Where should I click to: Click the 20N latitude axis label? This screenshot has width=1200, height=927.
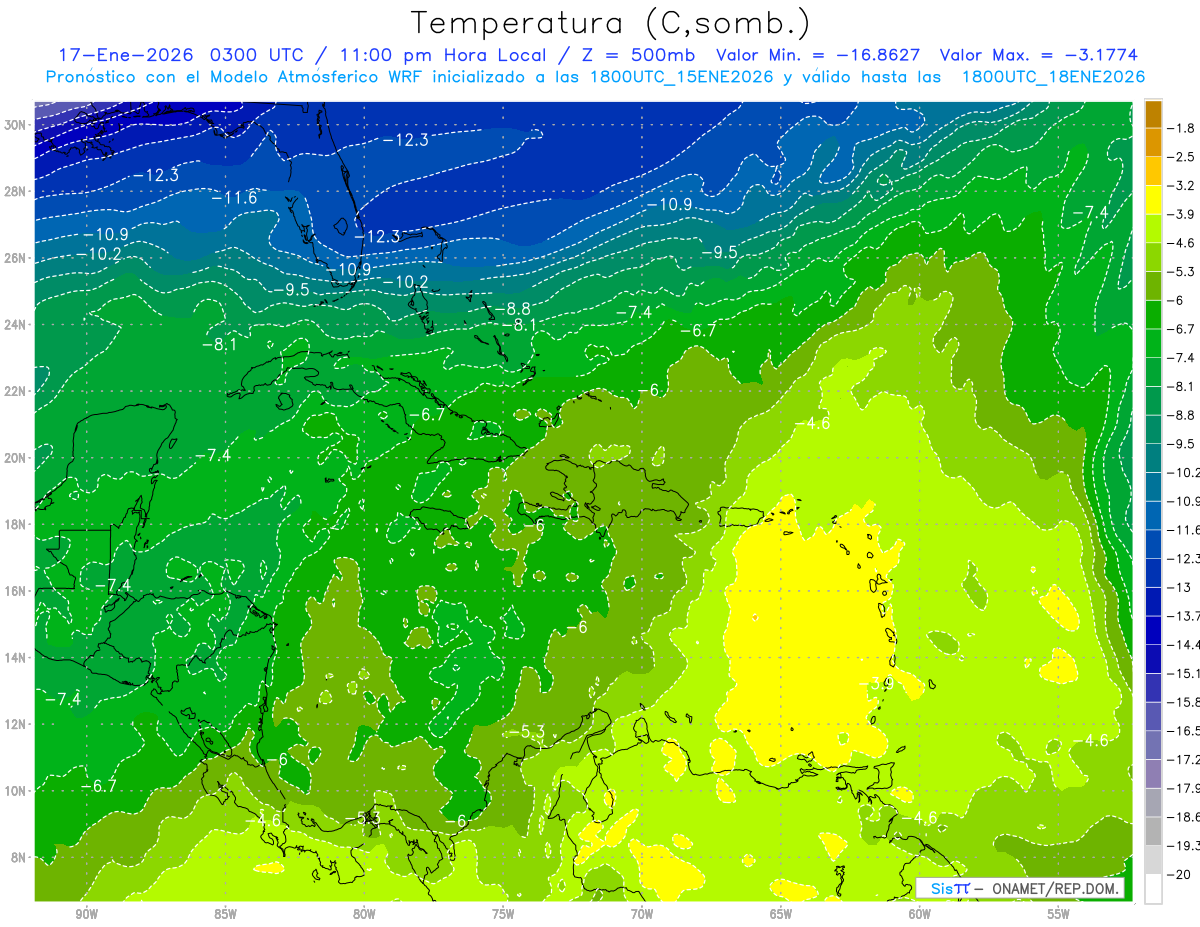coord(15,458)
